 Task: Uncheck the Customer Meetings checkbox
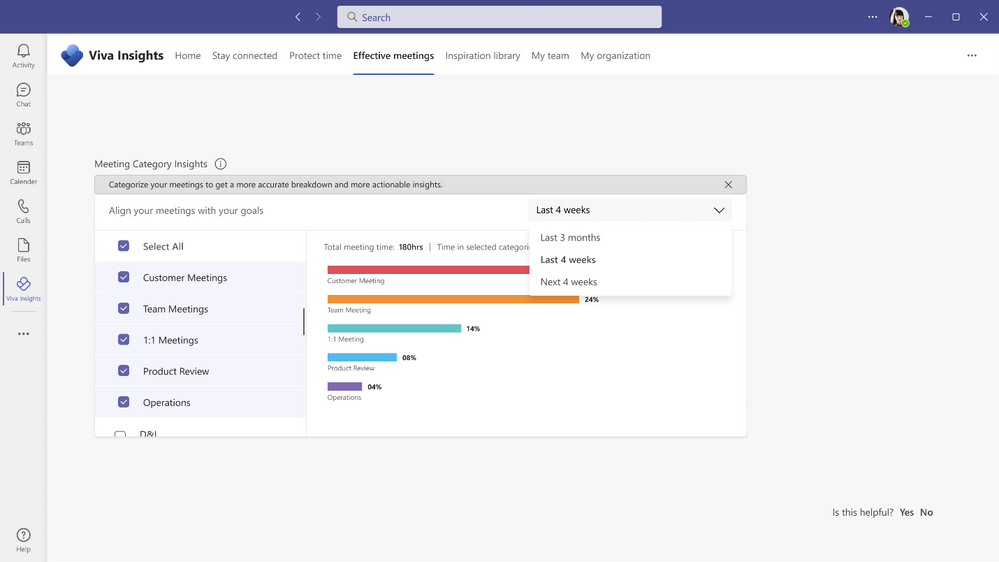(124, 278)
